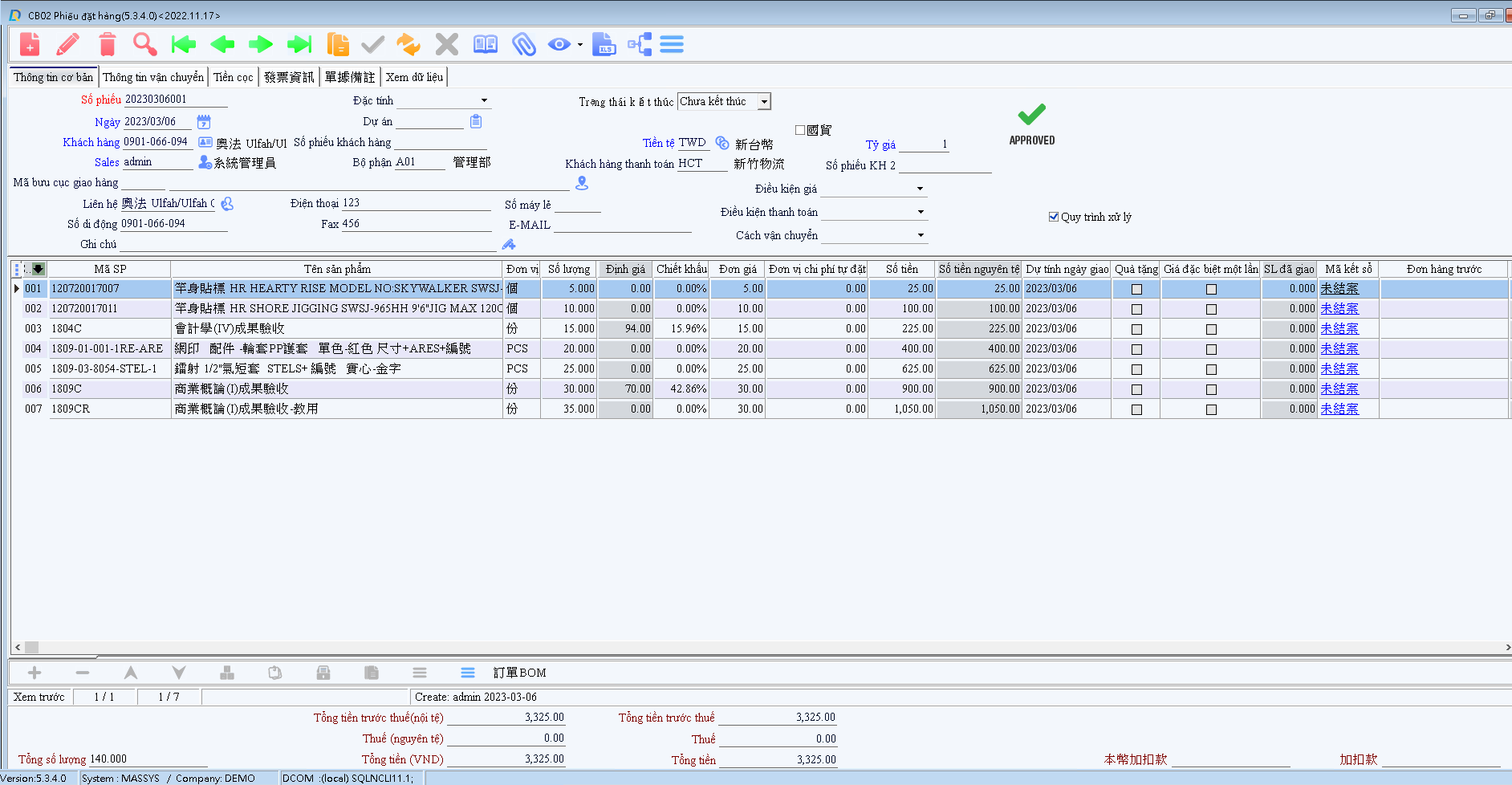Open Trạng thái kết thúc dropdown
The image size is (1512, 785).
pos(765,101)
